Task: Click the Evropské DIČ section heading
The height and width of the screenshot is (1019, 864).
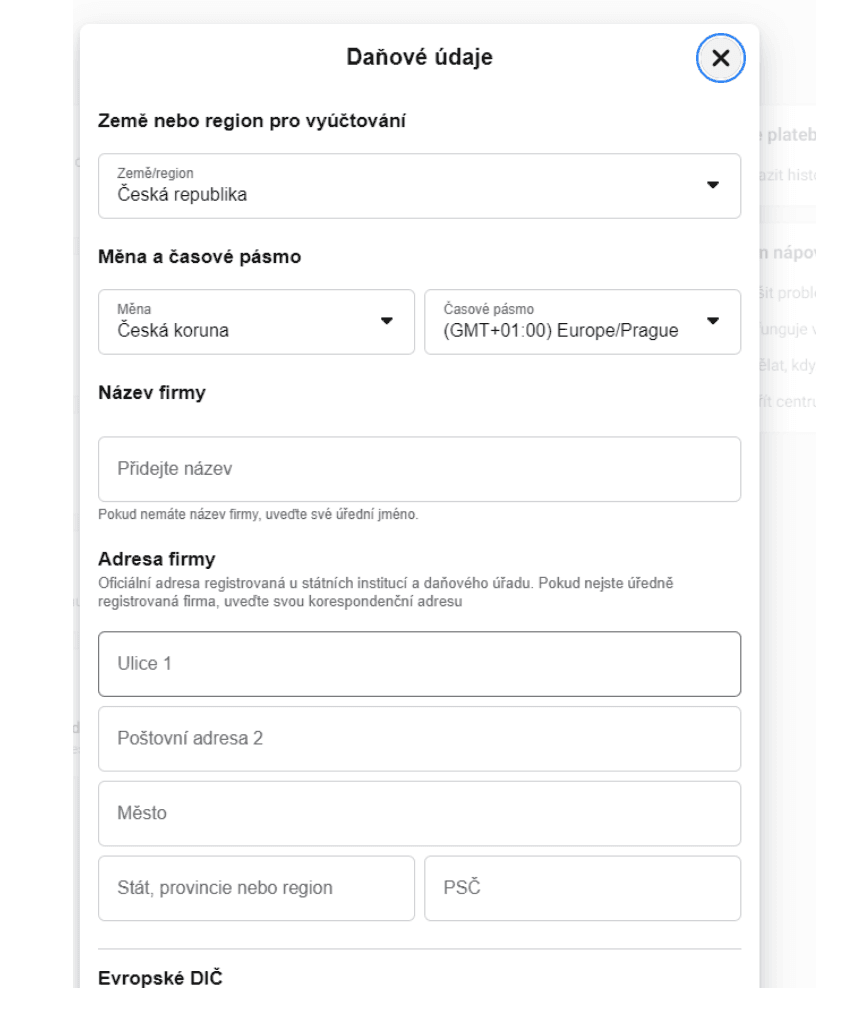Action: click(160, 978)
